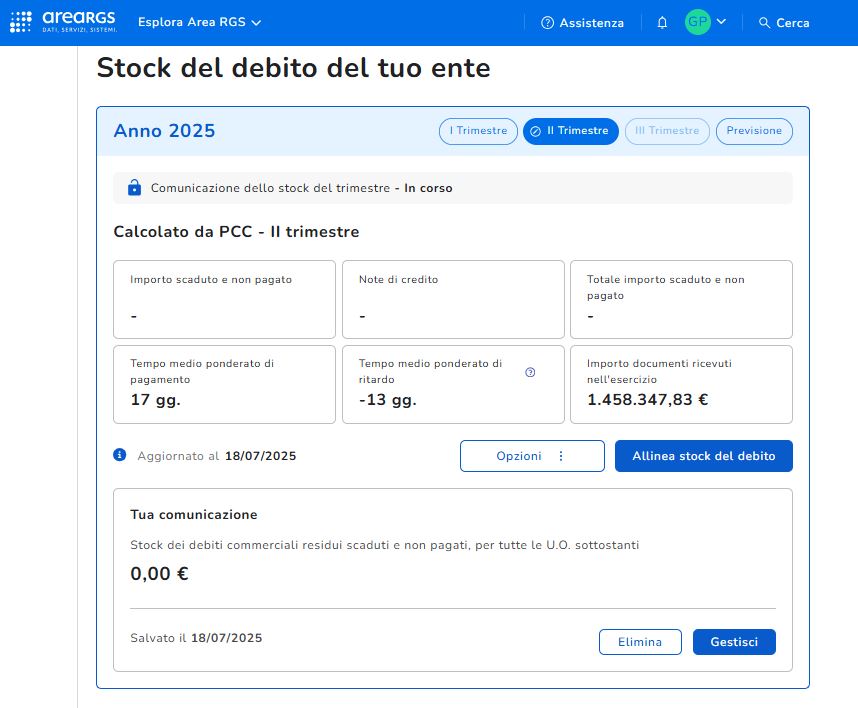Click the search magnifier icon

click(765, 23)
